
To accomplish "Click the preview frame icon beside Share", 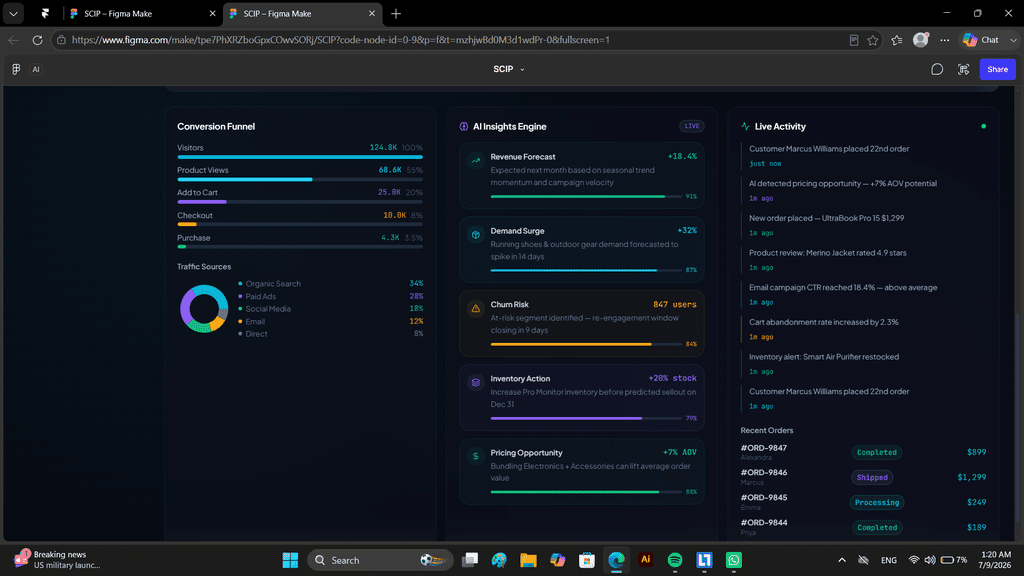I will (963, 69).
